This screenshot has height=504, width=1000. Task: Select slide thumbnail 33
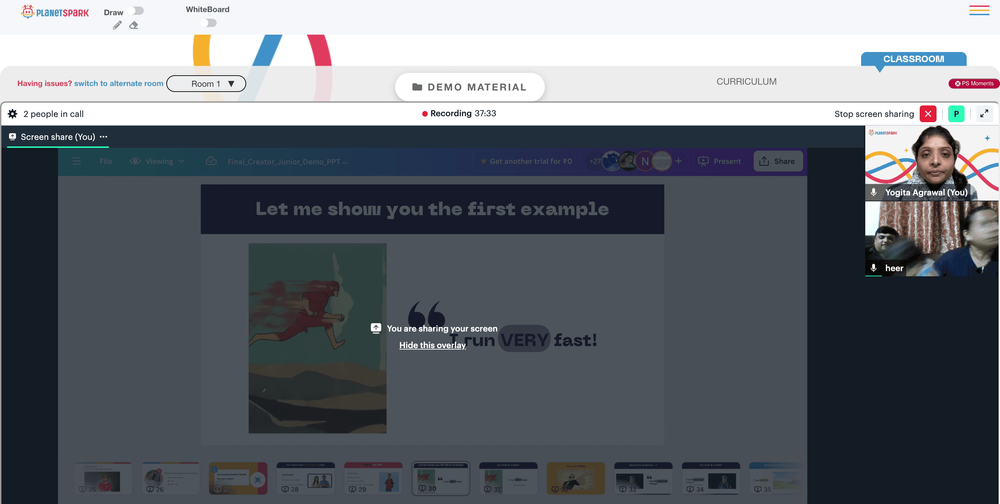pos(643,478)
